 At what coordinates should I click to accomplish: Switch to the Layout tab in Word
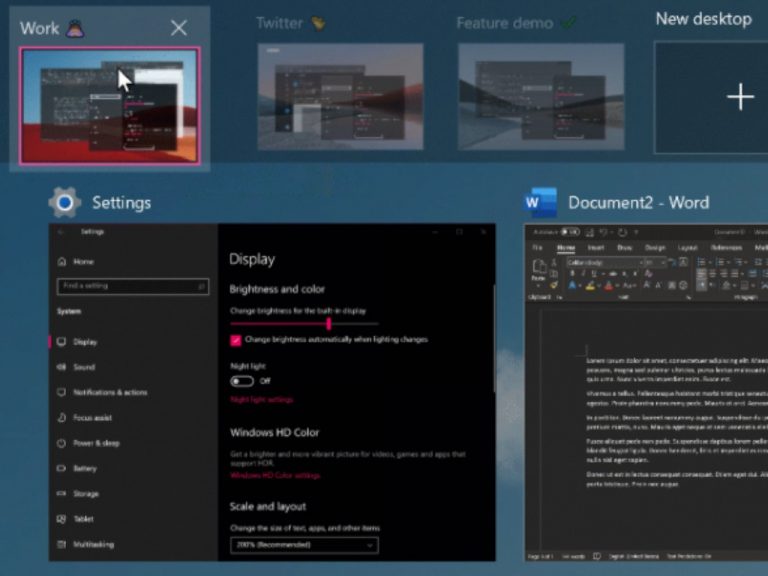click(x=688, y=248)
